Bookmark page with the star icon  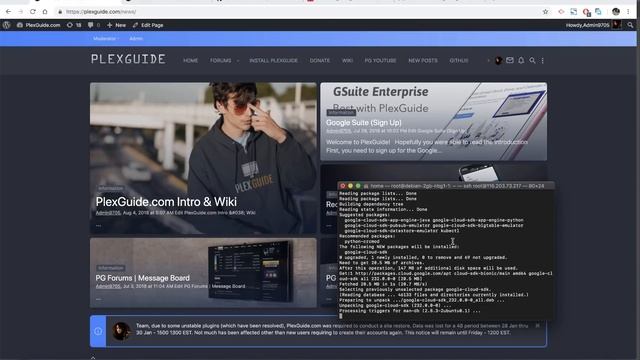pyautogui.click(x=545, y=12)
